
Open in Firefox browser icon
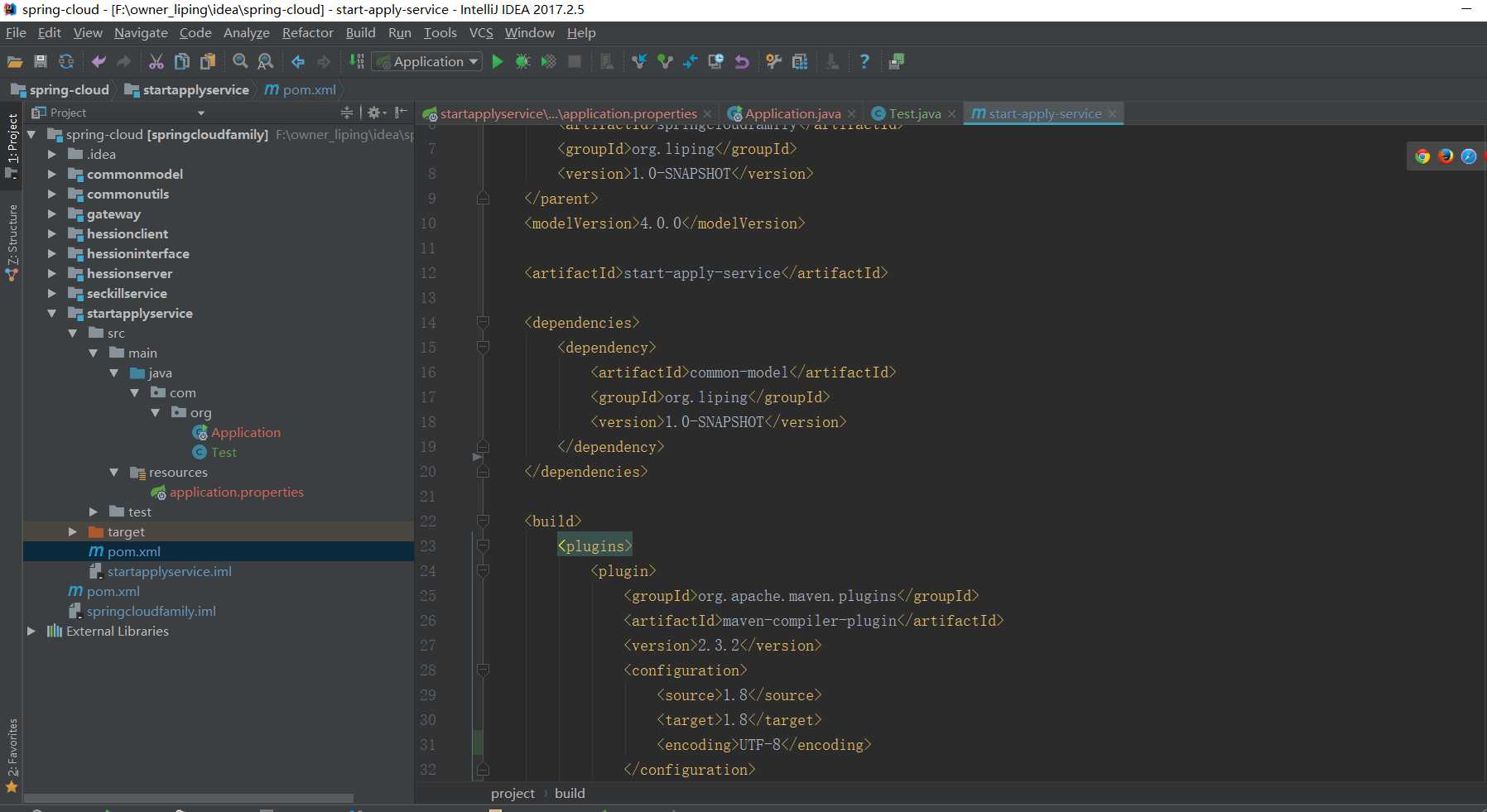[1446, 156]
